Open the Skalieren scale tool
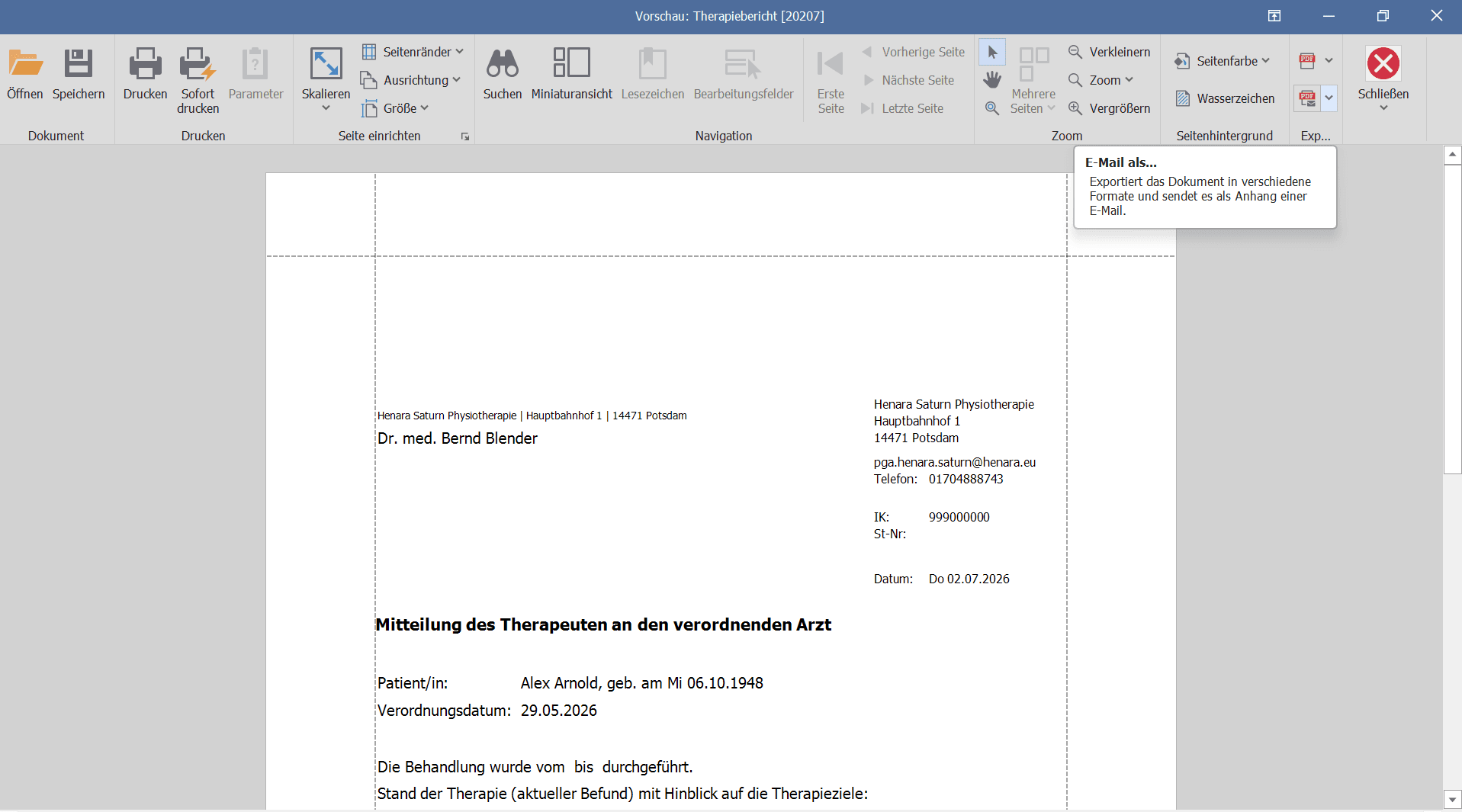Viewport: 1462px width, 812px height. tap(326, 79)
